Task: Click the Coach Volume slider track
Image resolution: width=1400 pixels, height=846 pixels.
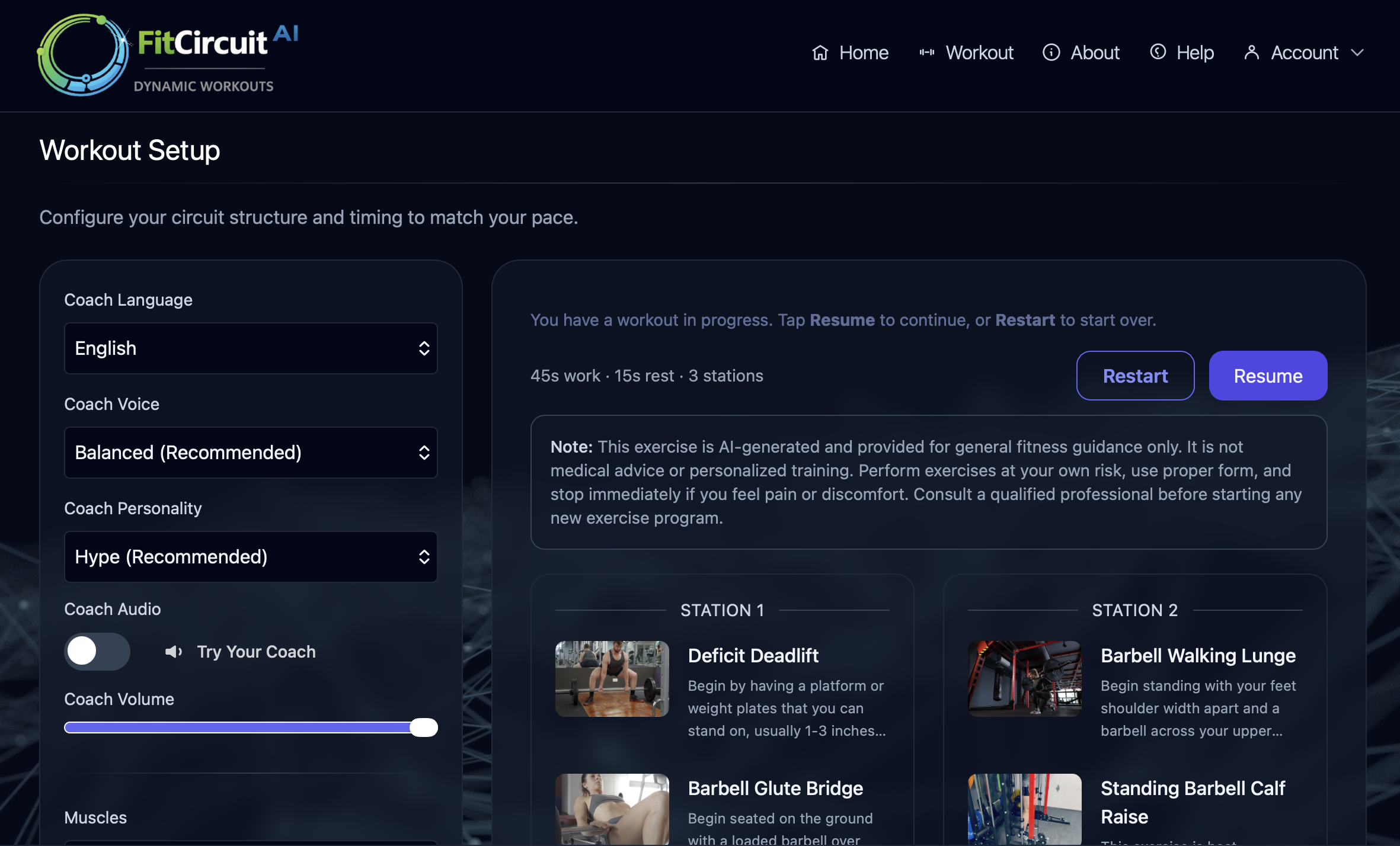Action: [237, 728]
